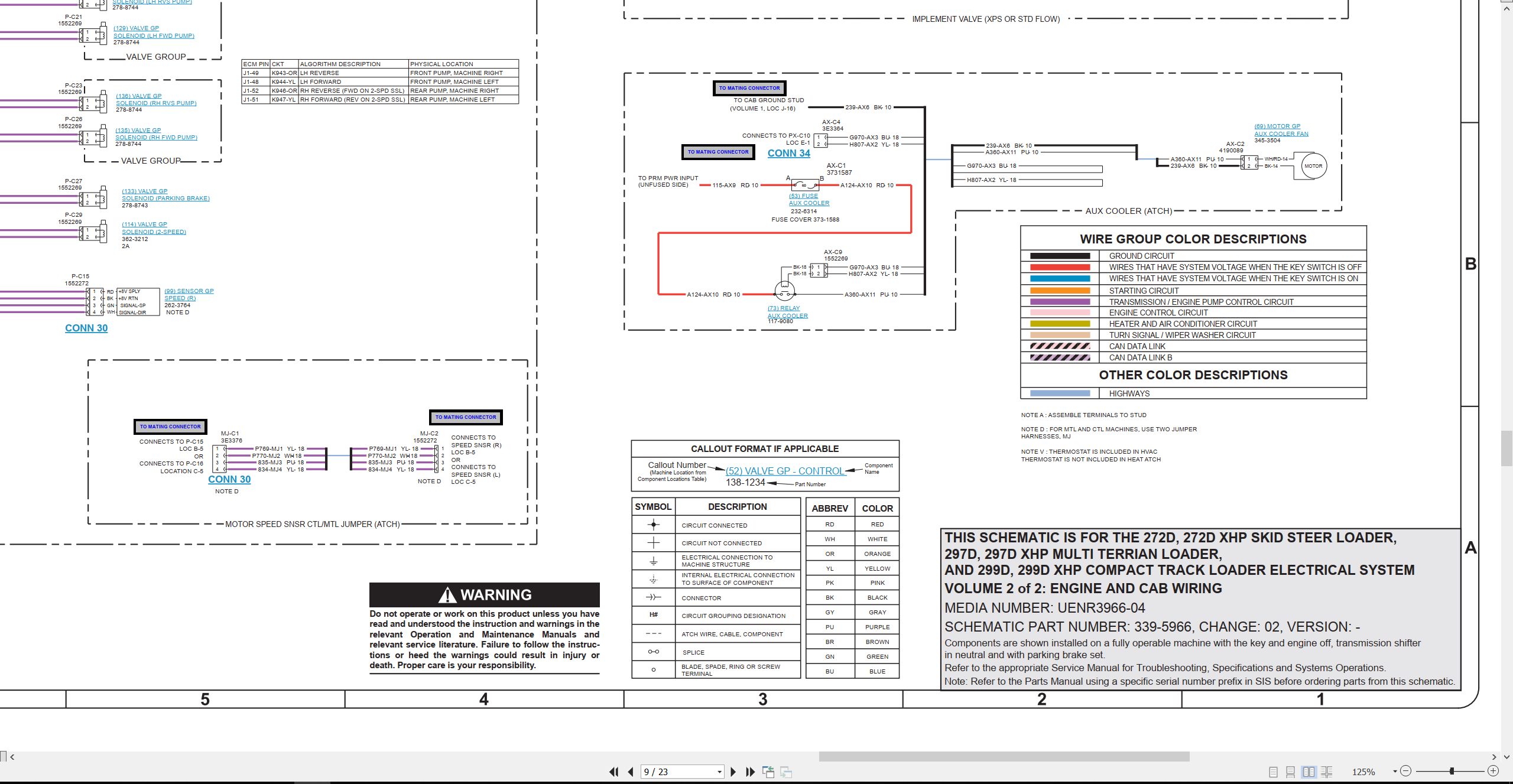
Task: Open the page number dropdown
Action: point(719,772)
